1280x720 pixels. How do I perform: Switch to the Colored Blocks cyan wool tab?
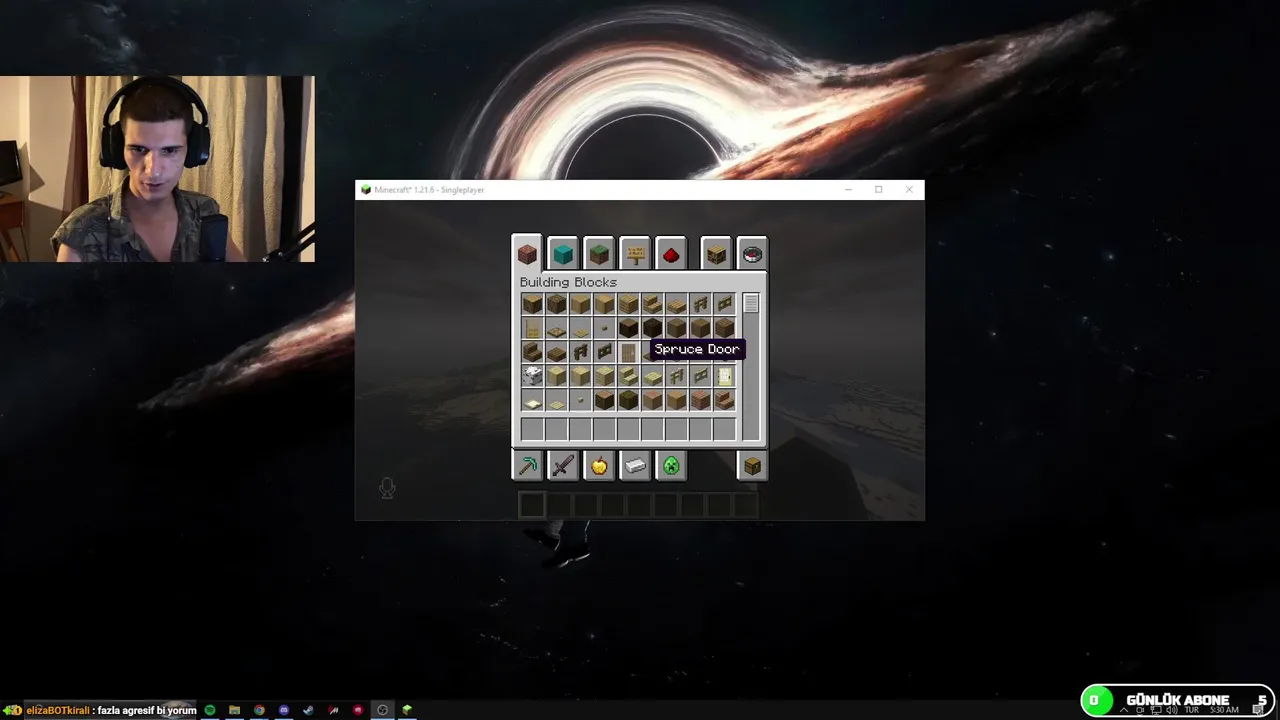(563, 254)
